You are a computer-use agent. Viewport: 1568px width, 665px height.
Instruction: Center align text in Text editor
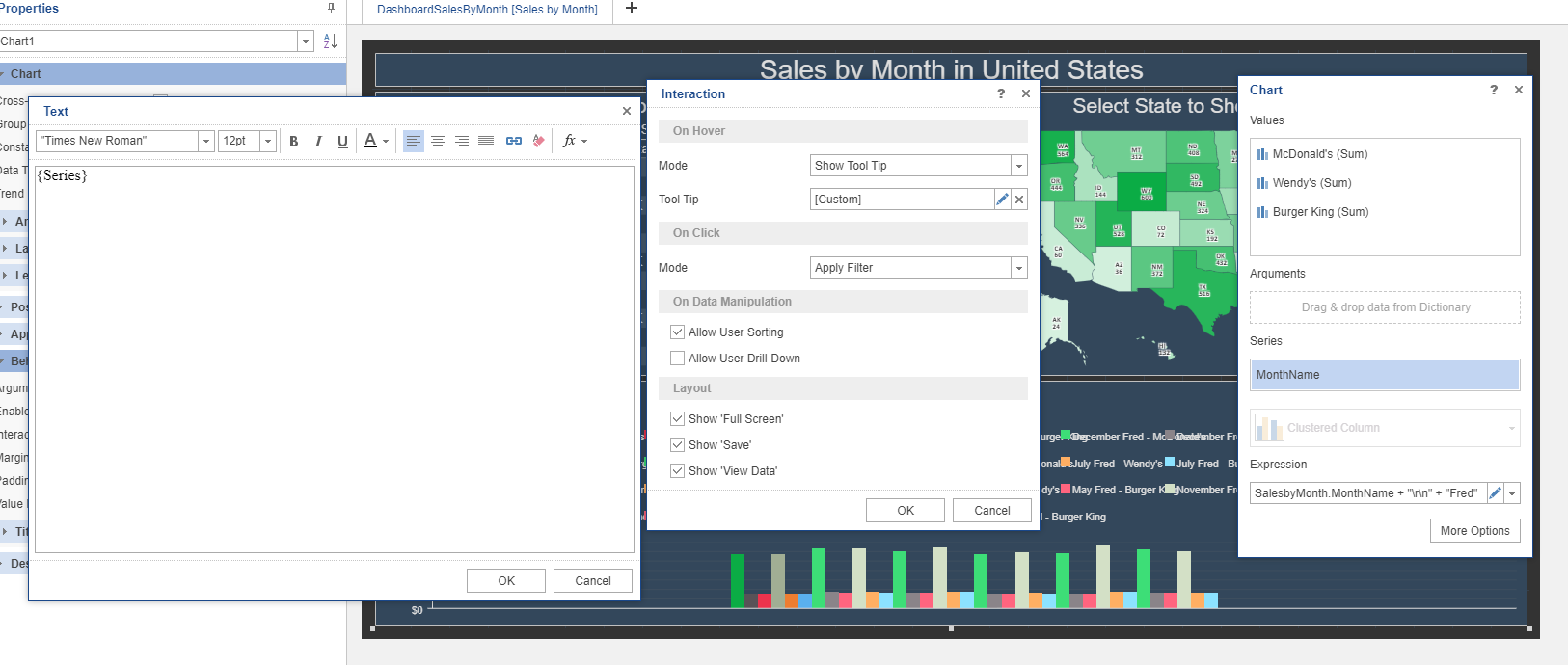[x=438, y=141]
